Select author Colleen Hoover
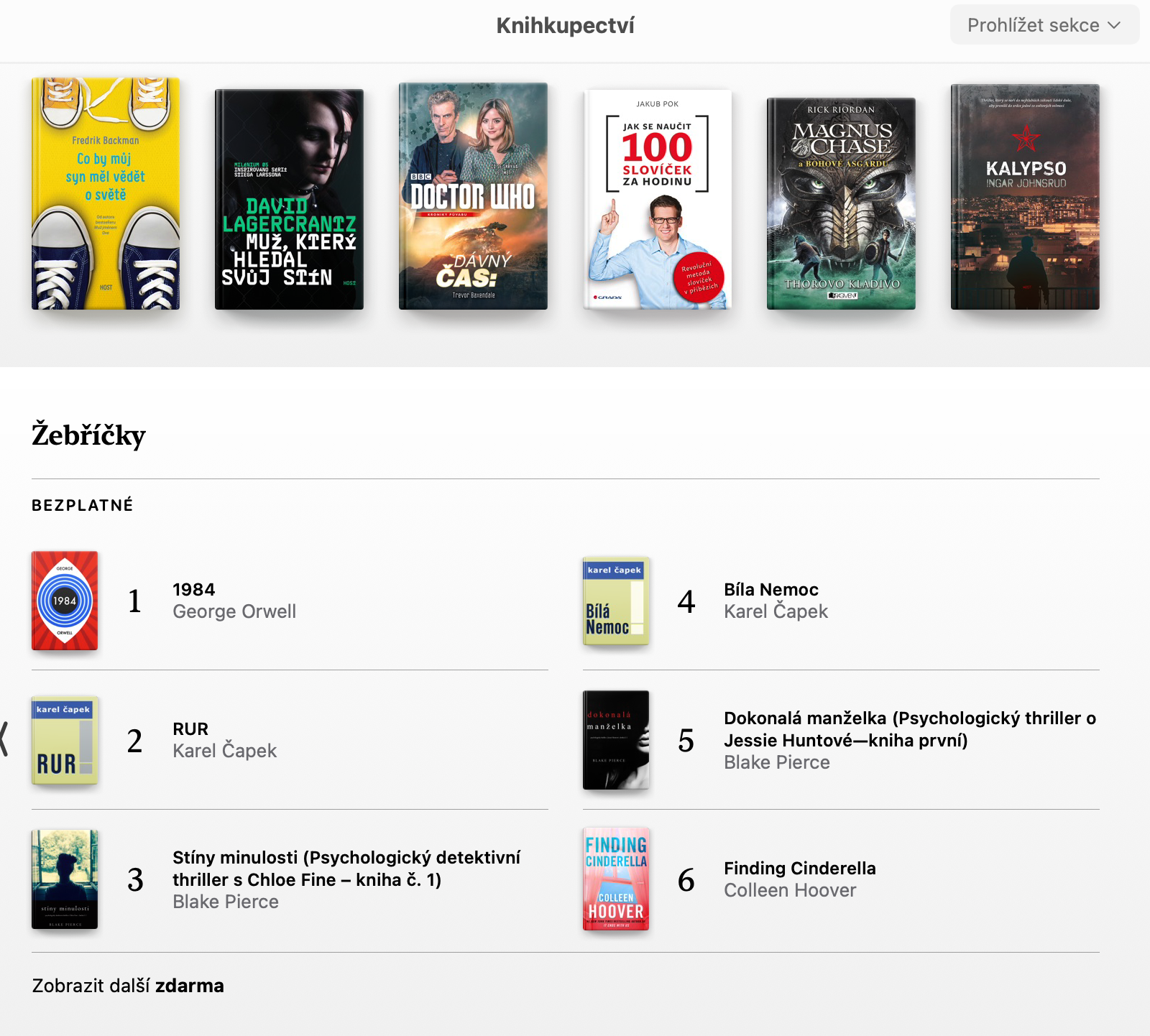 [x=790, y=890]
